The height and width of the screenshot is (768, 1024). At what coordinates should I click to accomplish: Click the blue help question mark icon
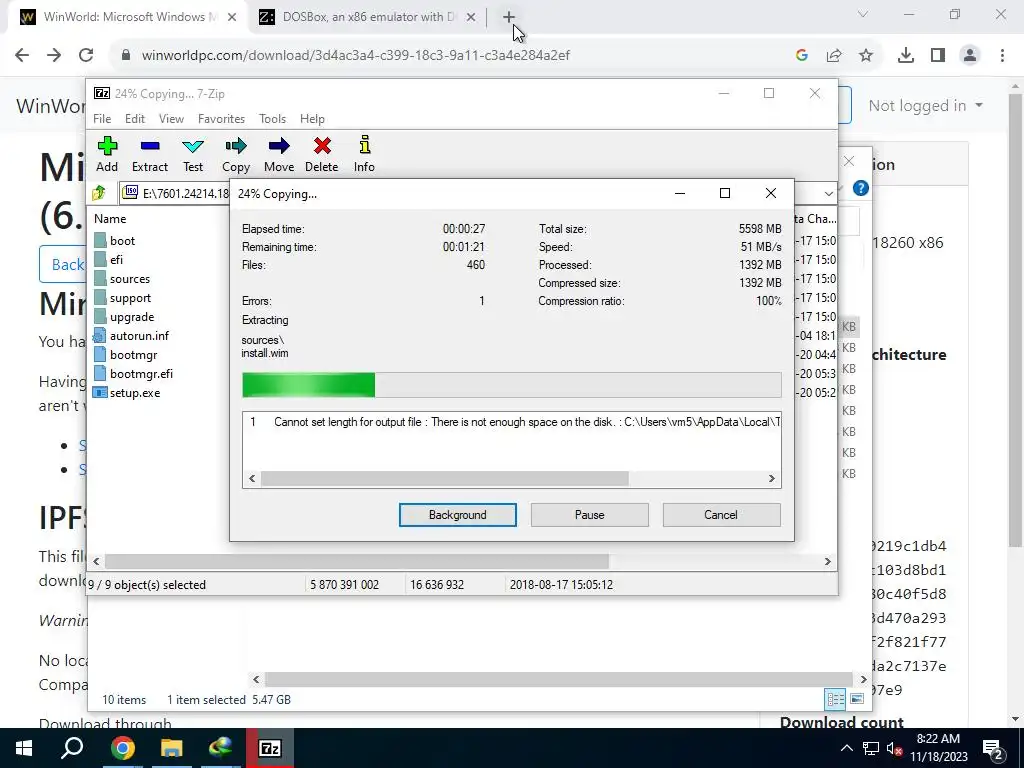click(861, 189)
